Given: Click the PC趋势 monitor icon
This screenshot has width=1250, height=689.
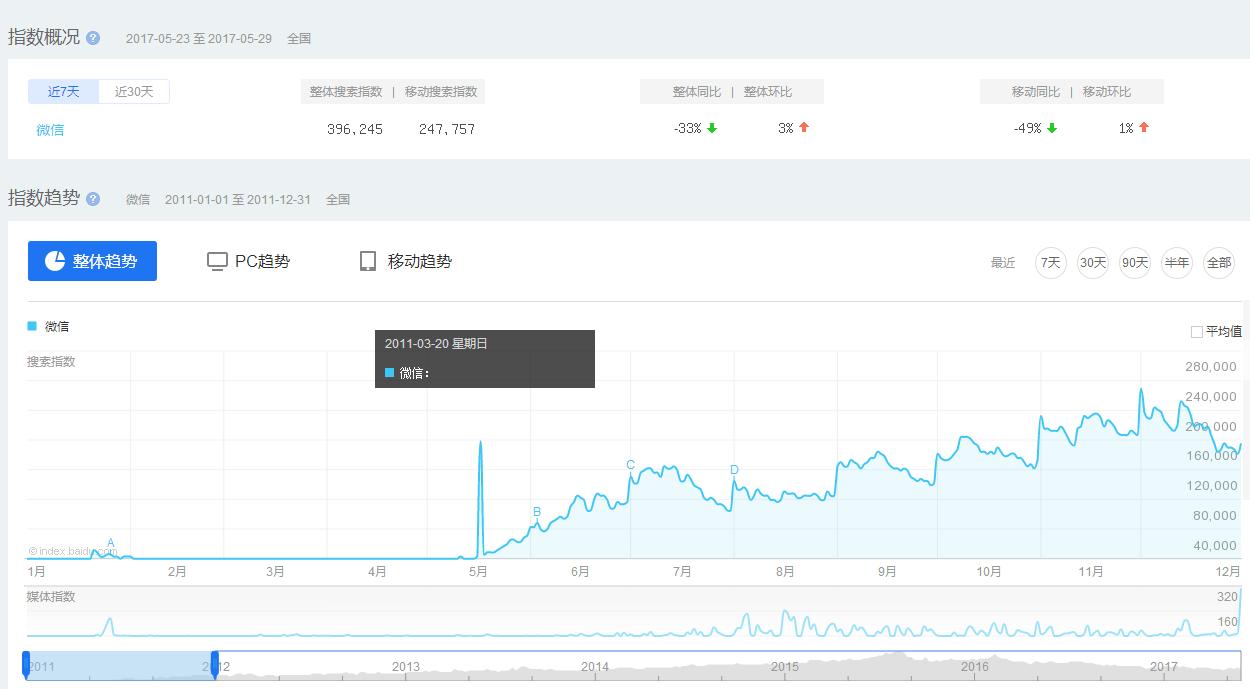Looking at the screenshot, I should click(217, 261).
